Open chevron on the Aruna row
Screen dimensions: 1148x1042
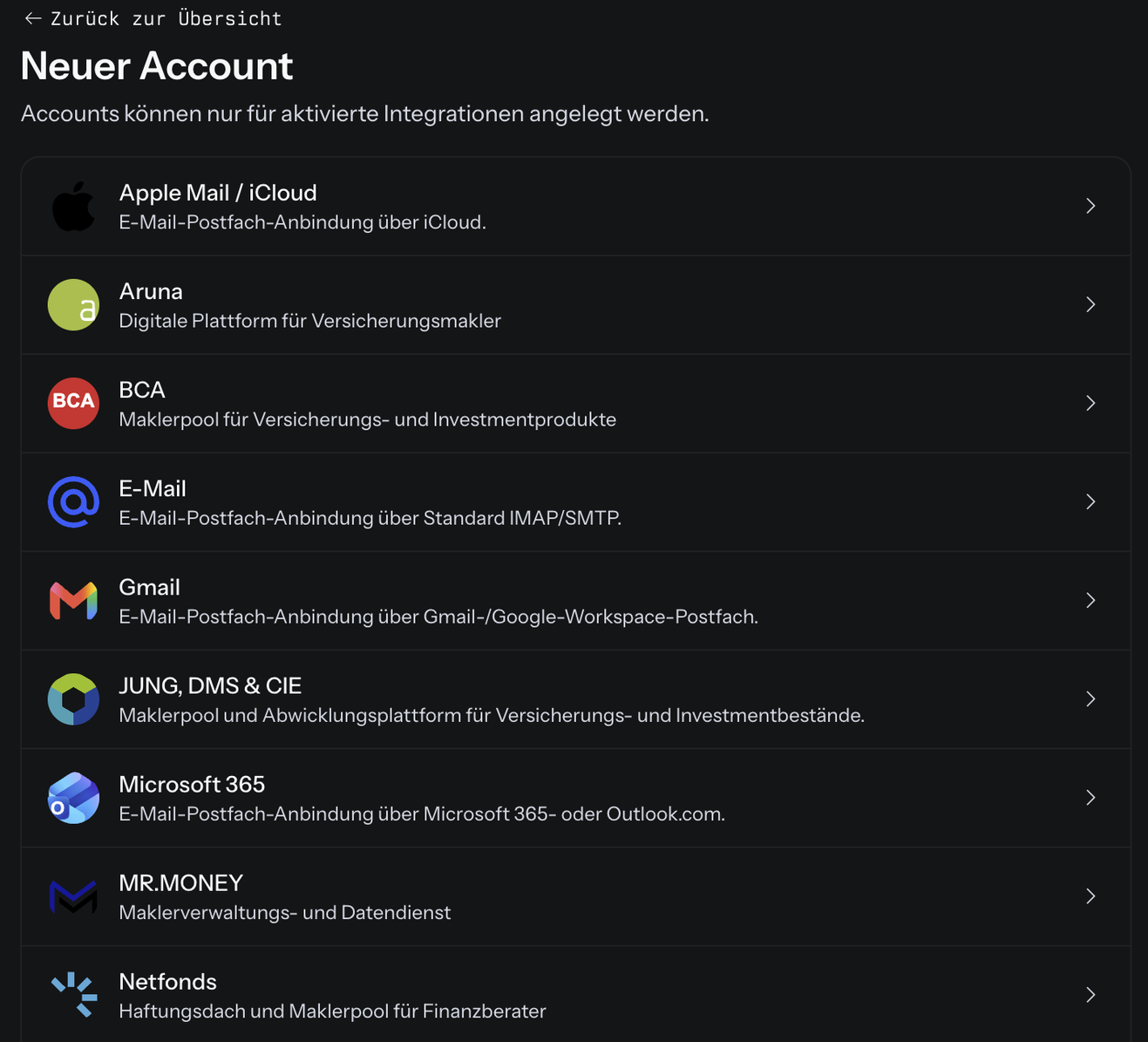pyautogui.click(x=1090, y=304)
